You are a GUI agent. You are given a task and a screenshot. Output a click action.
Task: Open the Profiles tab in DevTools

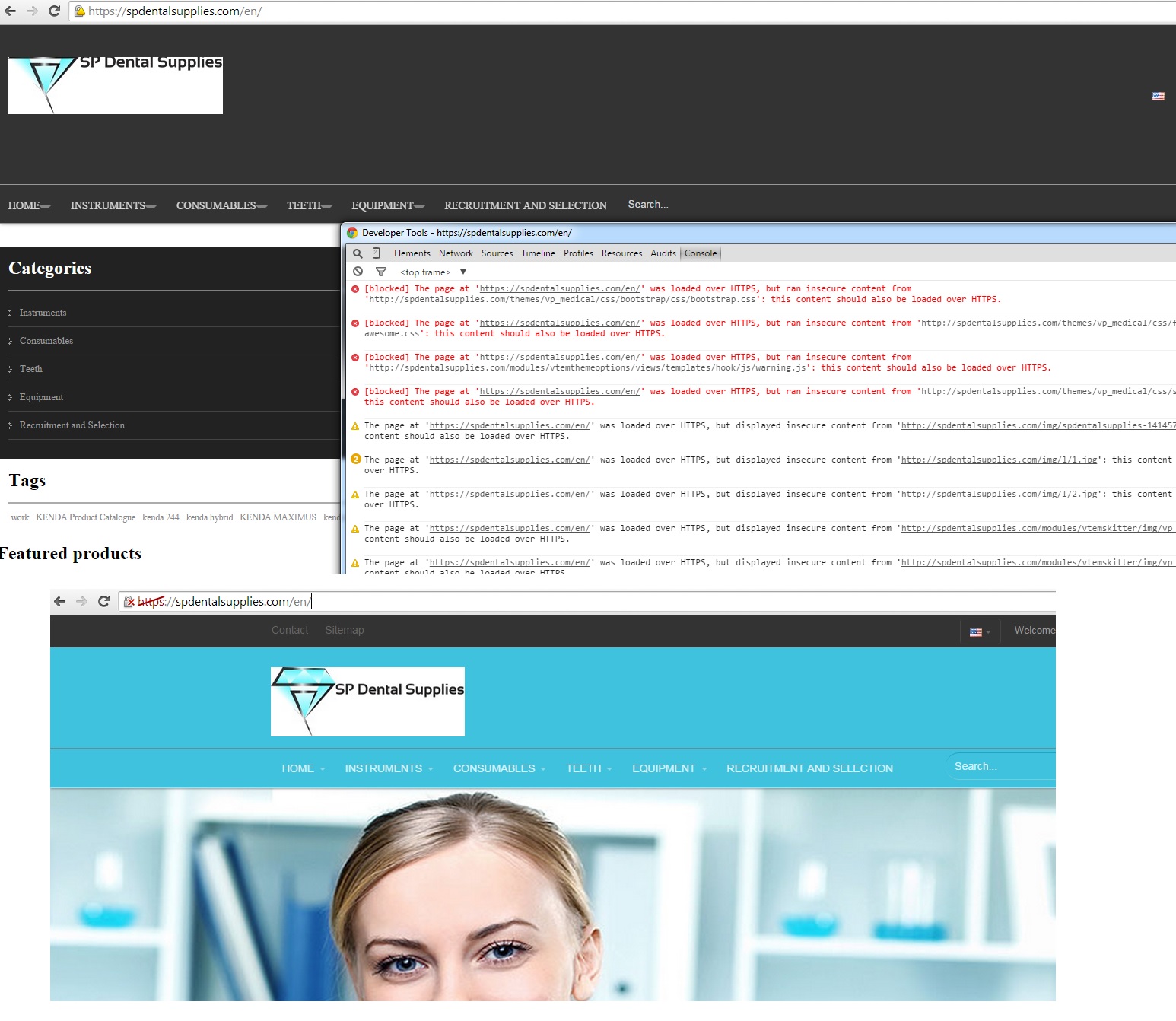578,253
